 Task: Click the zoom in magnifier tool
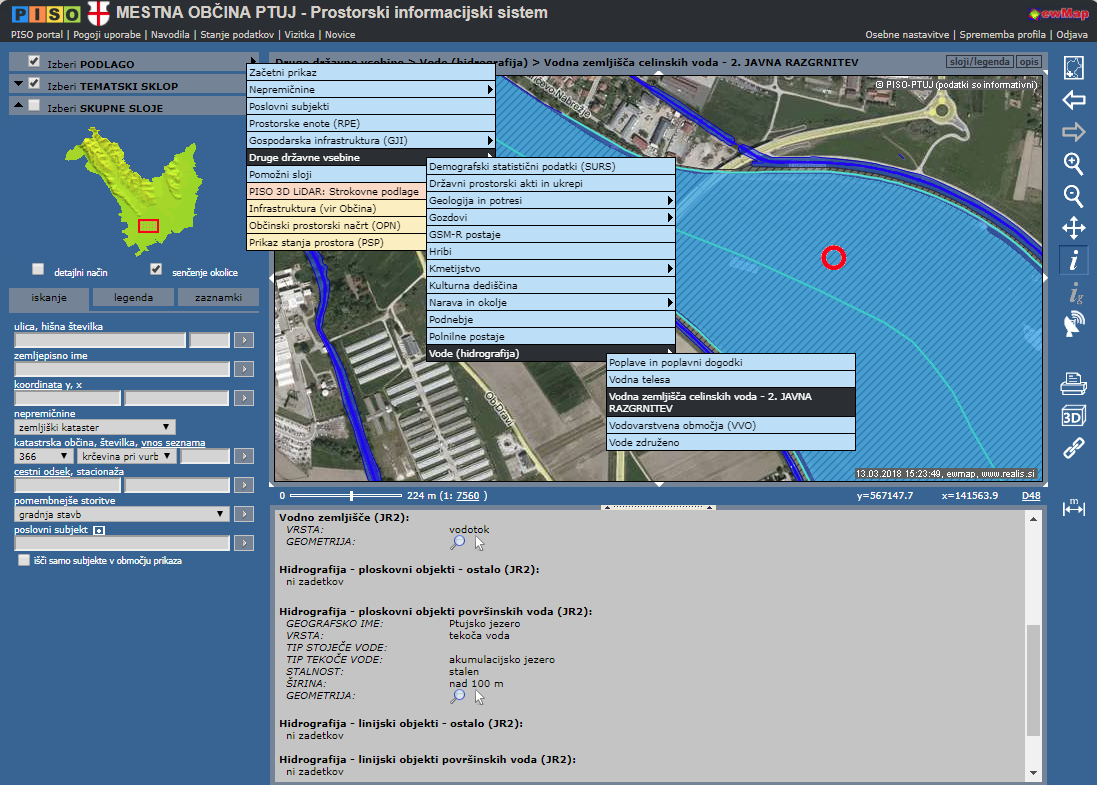coord(1073,164)
